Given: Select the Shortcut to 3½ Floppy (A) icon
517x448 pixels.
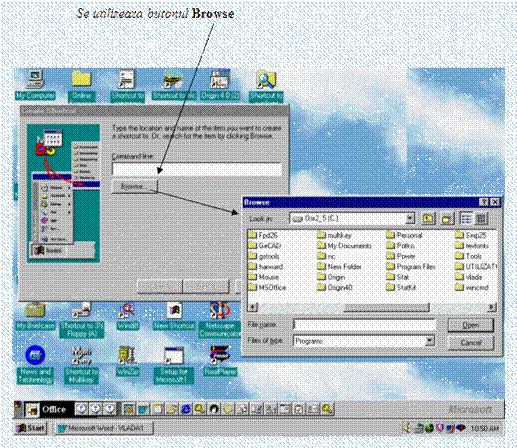Looking at the screenshot, I should pyautogui.click(x=82, y=320).
